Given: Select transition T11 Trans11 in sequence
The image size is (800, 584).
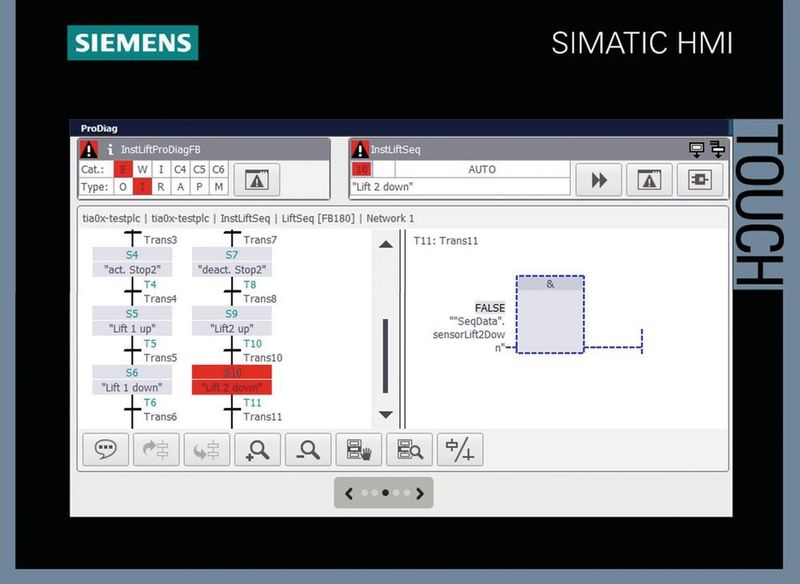Looking at the screenshot, I should pyautogui.click(x=254, y=410).
